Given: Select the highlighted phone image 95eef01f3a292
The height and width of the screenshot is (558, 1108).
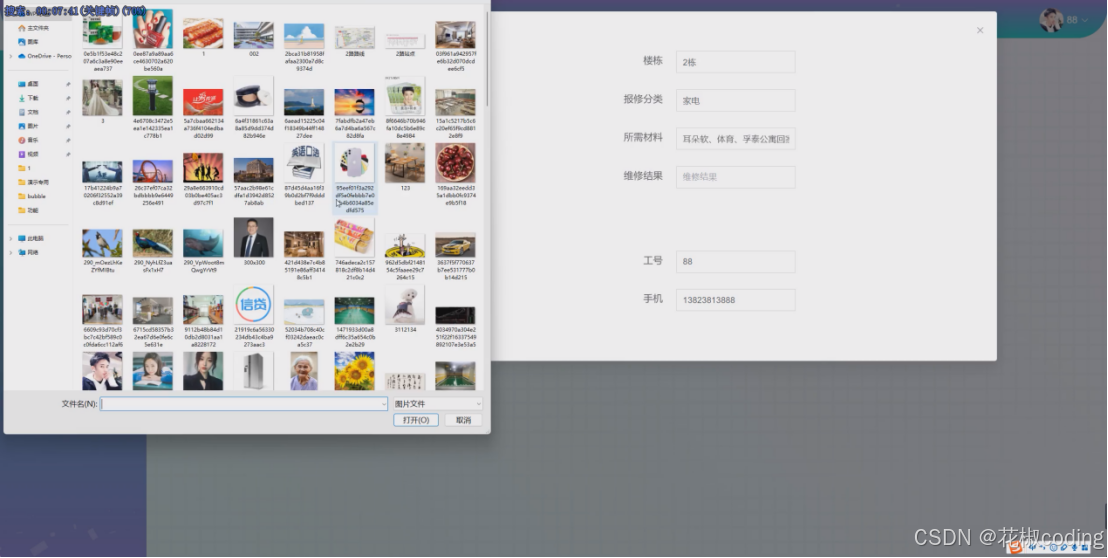Looking at the screenshot, I should [x=355, y=178].
